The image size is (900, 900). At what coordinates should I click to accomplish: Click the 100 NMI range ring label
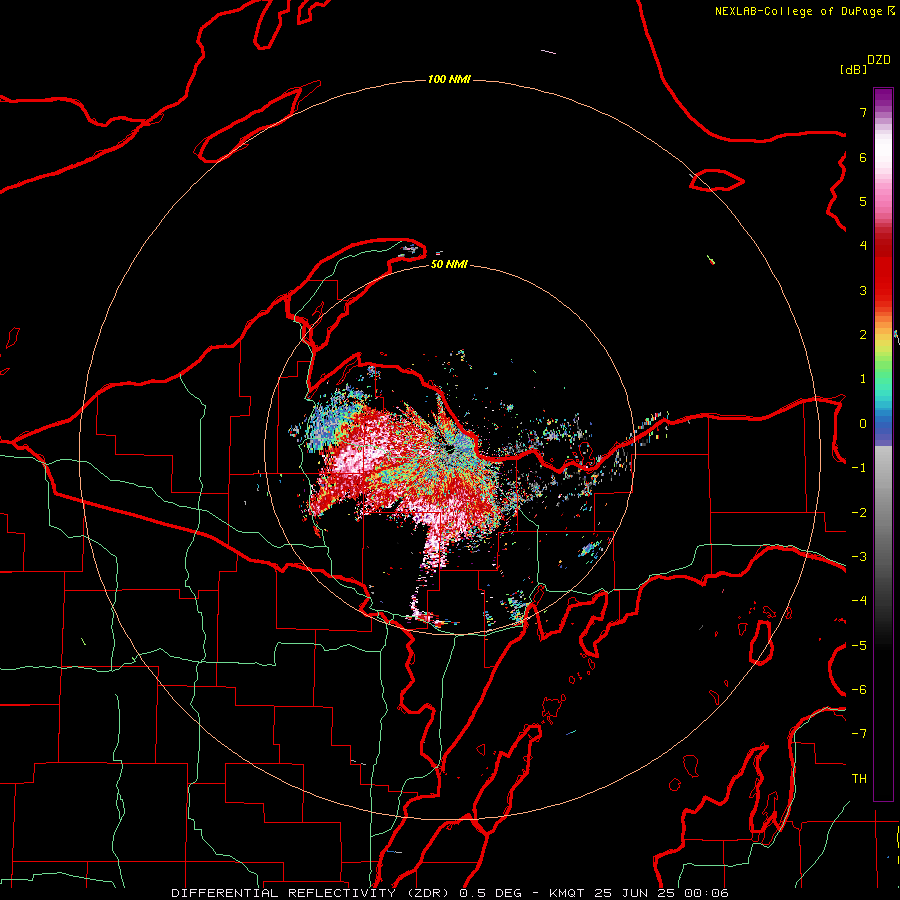coord(449,79)
